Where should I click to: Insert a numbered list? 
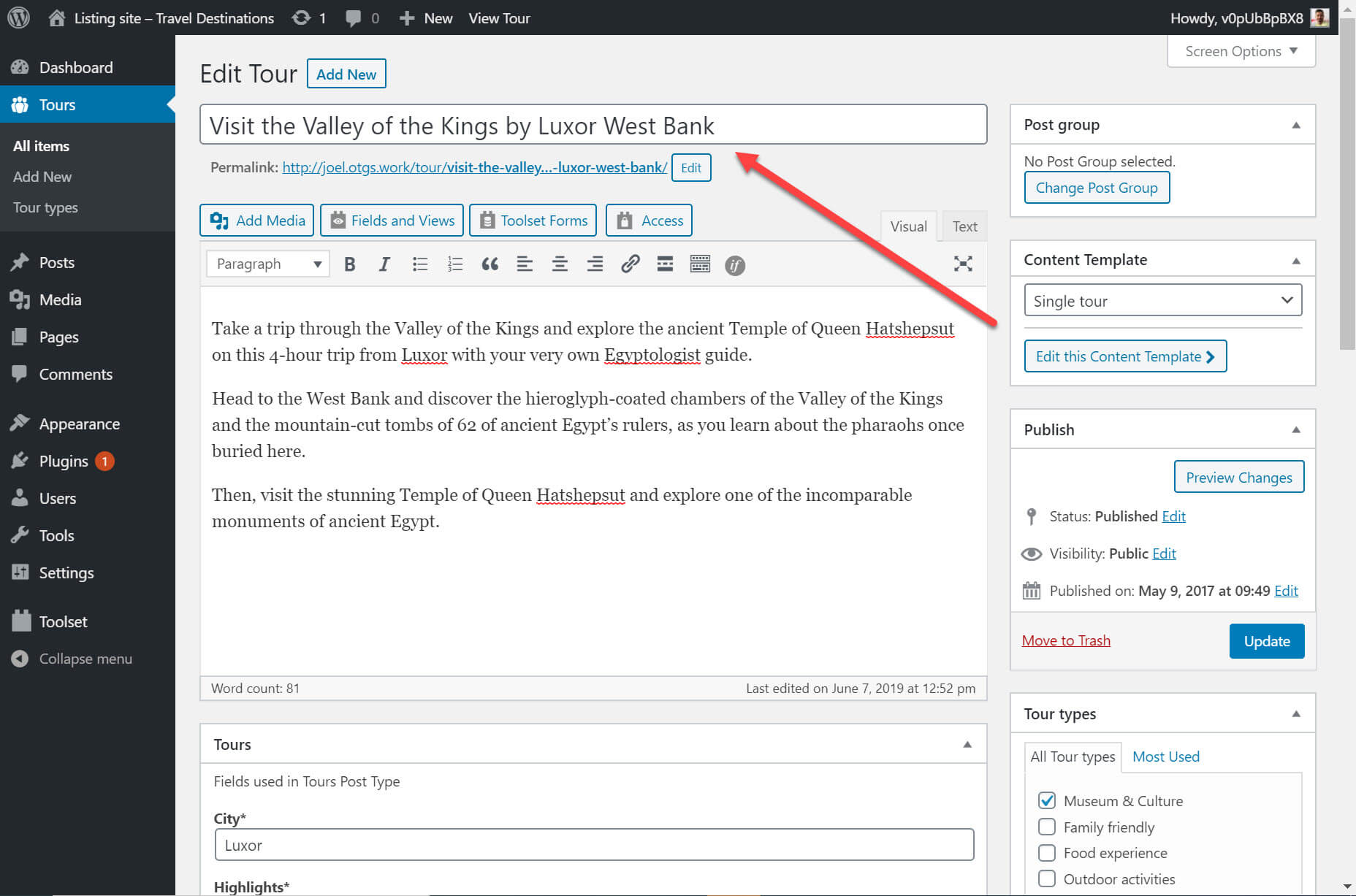[x=454, y=264]
